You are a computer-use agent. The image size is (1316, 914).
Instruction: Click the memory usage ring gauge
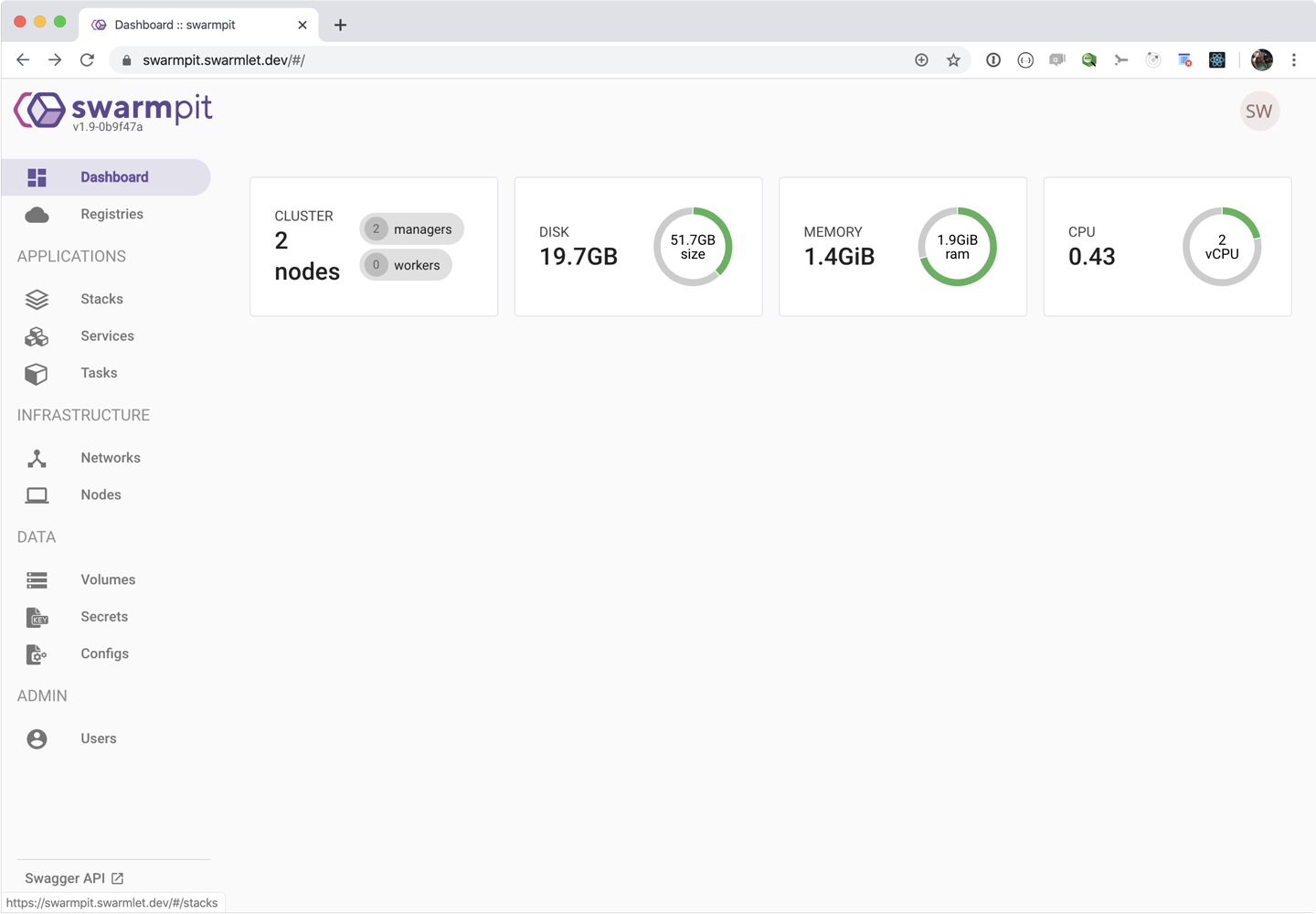pyautogui.click(x=957, y=247)
